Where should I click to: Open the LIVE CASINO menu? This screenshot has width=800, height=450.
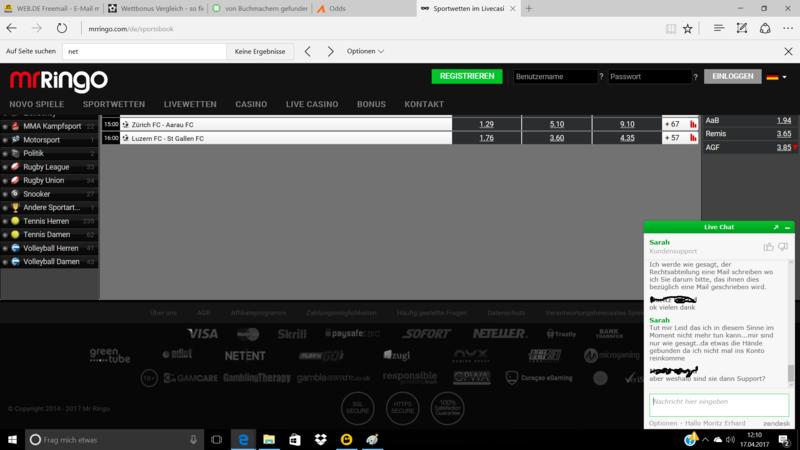click(x=312, y=104)
